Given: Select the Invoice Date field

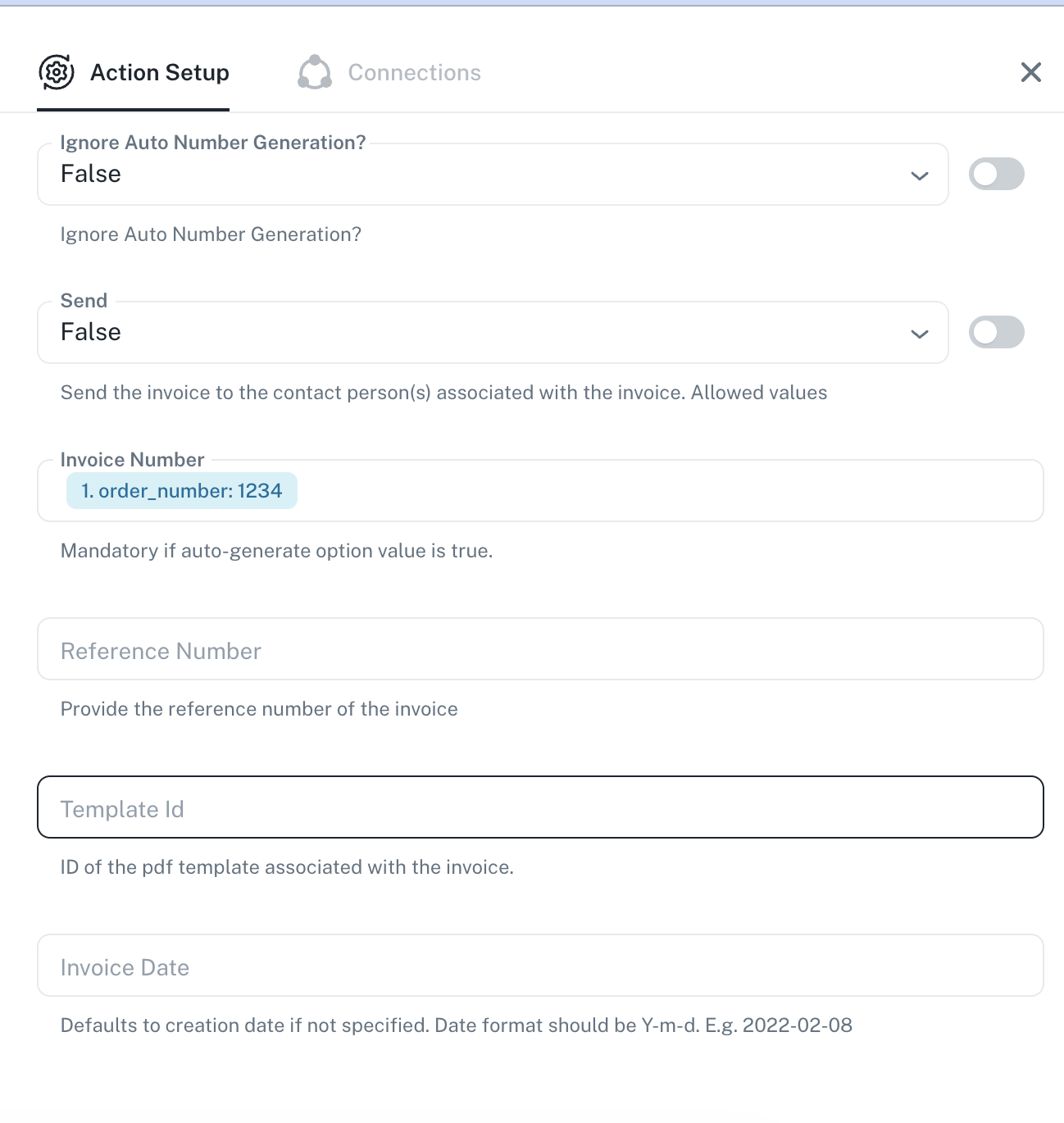Looking at the screenshot, I should pyautogui.click(x=540, y=966).
